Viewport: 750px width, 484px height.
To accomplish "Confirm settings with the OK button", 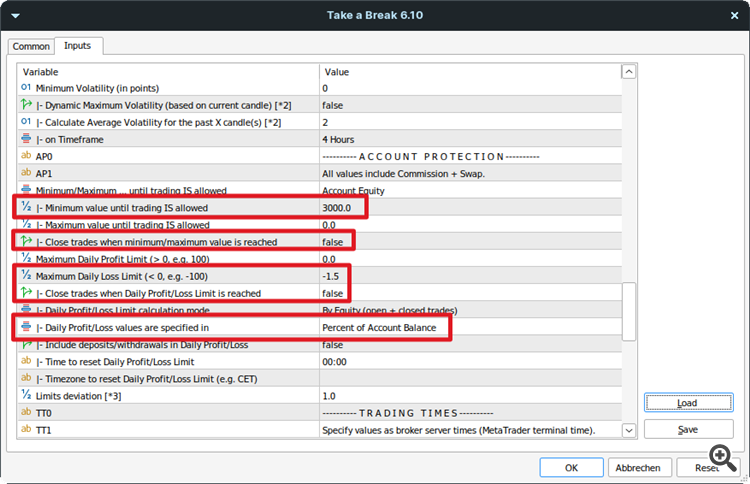I will click(x=571, y=467).
